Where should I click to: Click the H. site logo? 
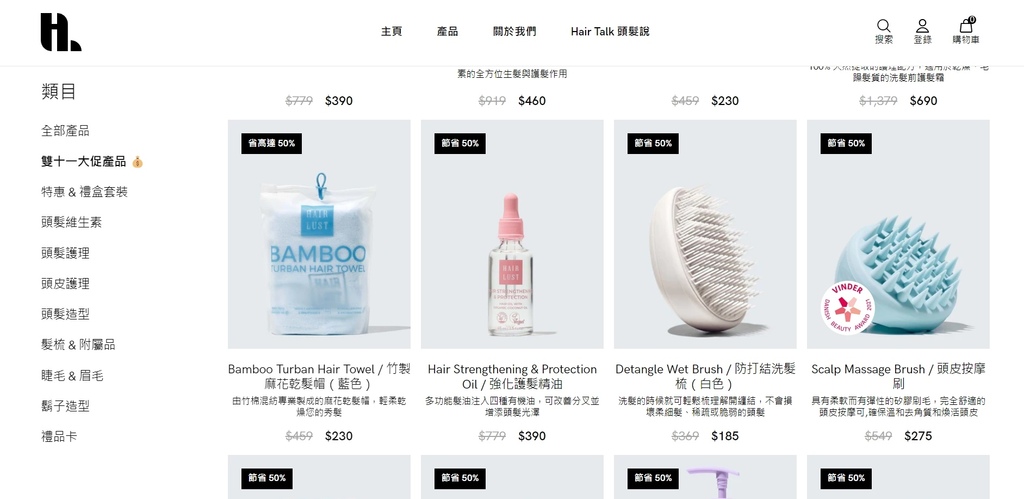pyautogui.click(x=61, y=32)
